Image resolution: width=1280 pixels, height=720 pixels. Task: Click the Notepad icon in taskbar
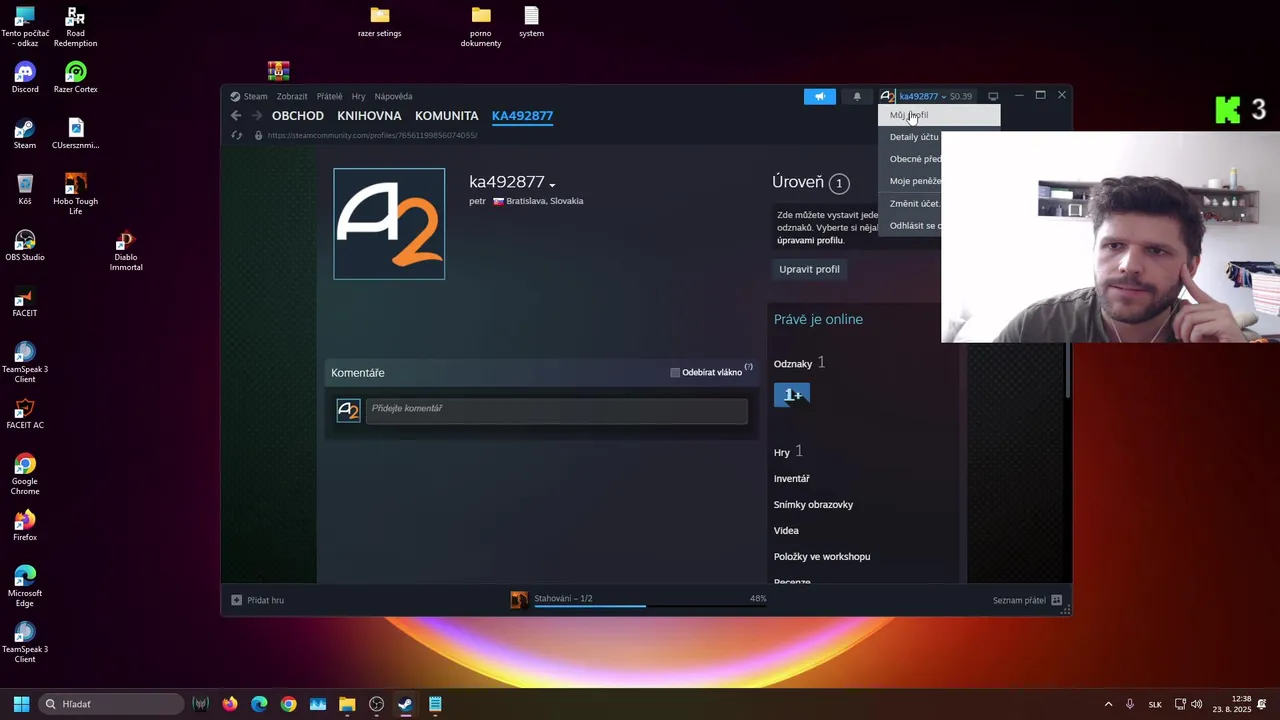click(x=435, y=704)
